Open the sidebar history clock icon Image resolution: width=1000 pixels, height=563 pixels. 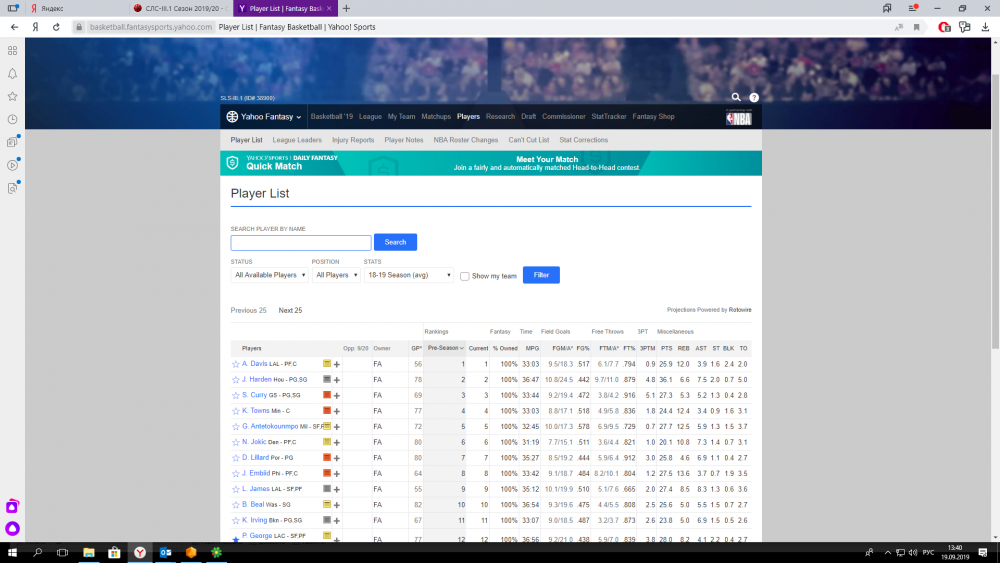(x=12, y=119)
